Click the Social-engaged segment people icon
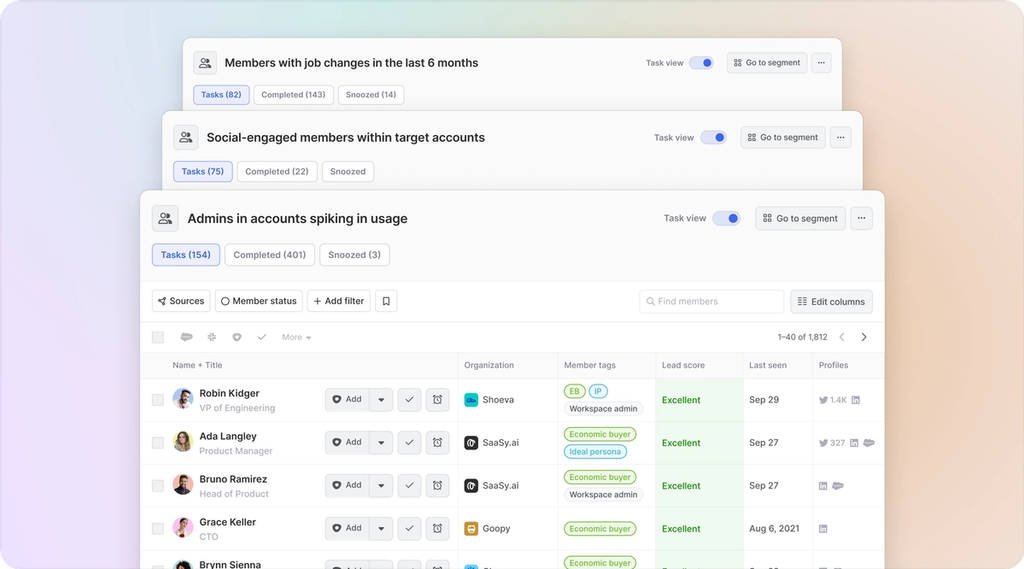This screenshot has height=569, width=1024. pos(185,137)
